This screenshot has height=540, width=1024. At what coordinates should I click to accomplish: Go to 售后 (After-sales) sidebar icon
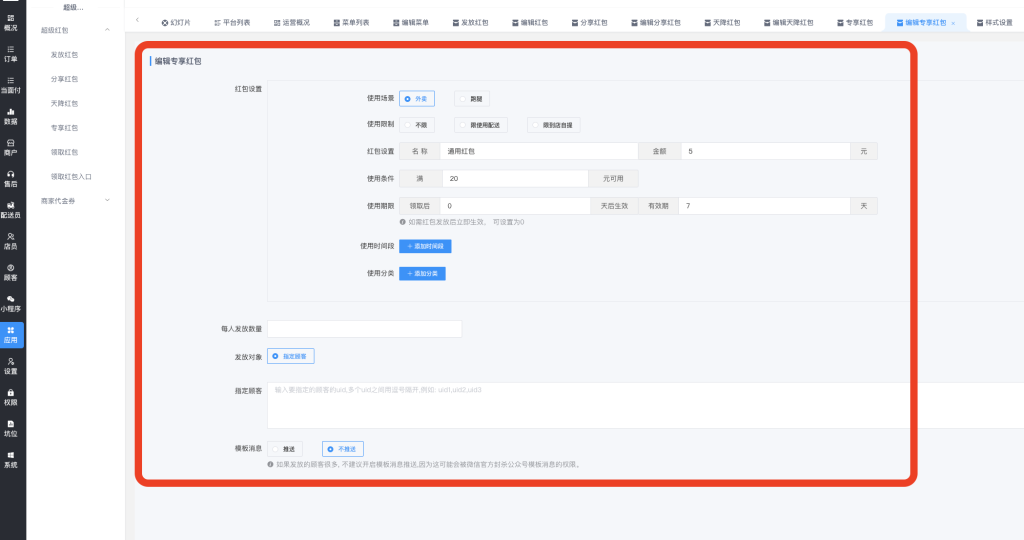(x=11, y=178)
